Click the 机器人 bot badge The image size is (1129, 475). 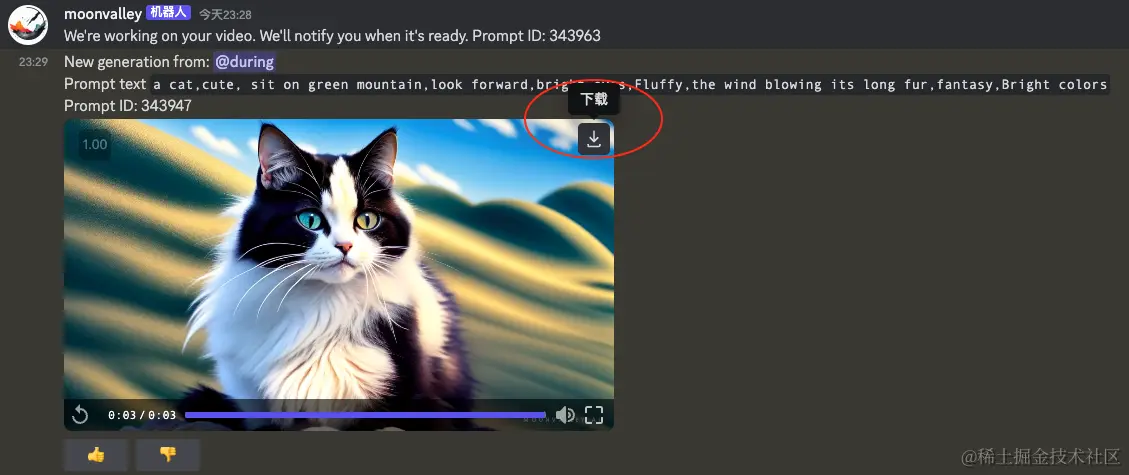click(x=168, y=14)
